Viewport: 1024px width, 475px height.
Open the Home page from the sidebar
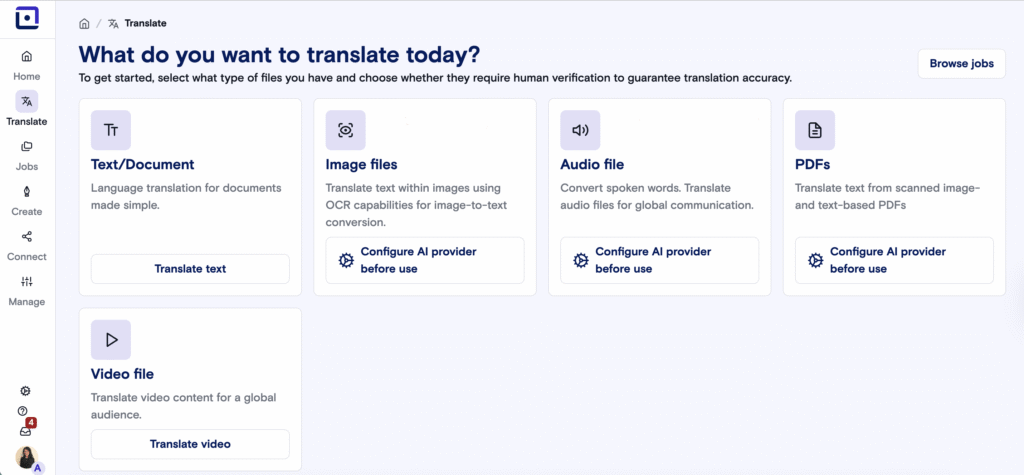pos(27,65)
